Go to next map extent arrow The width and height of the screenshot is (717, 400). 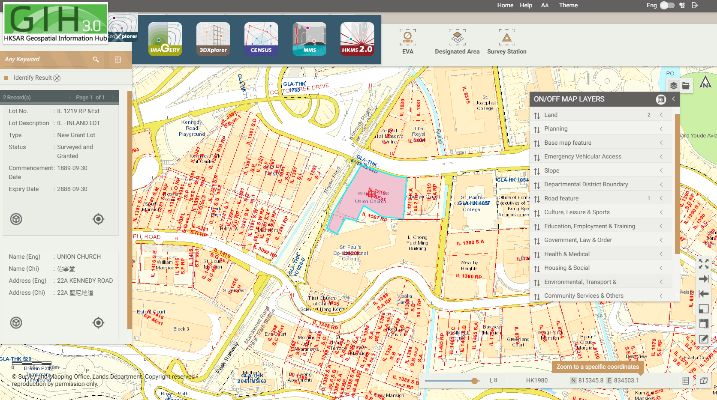point(704,279)
